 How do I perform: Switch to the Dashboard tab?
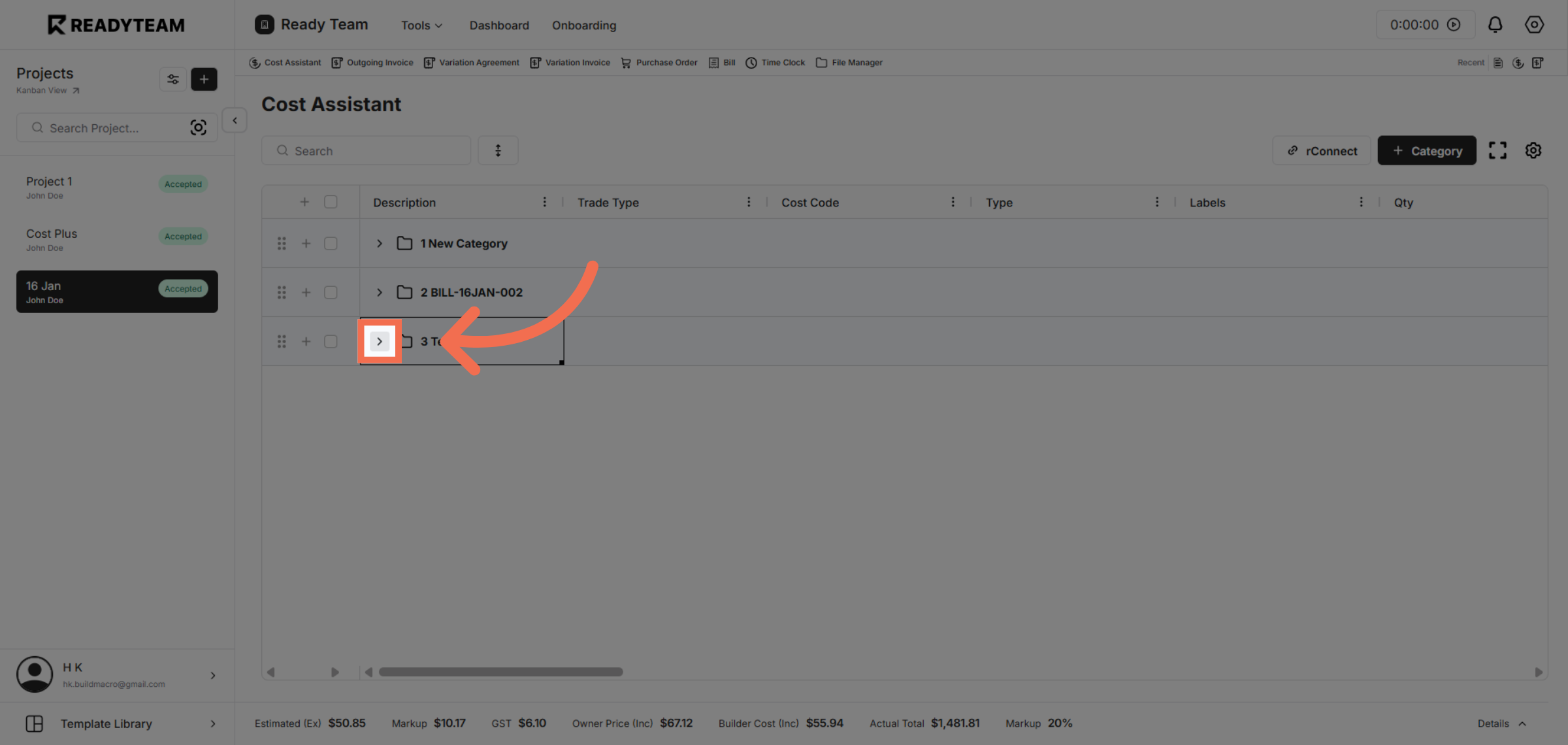coord(498,25)
